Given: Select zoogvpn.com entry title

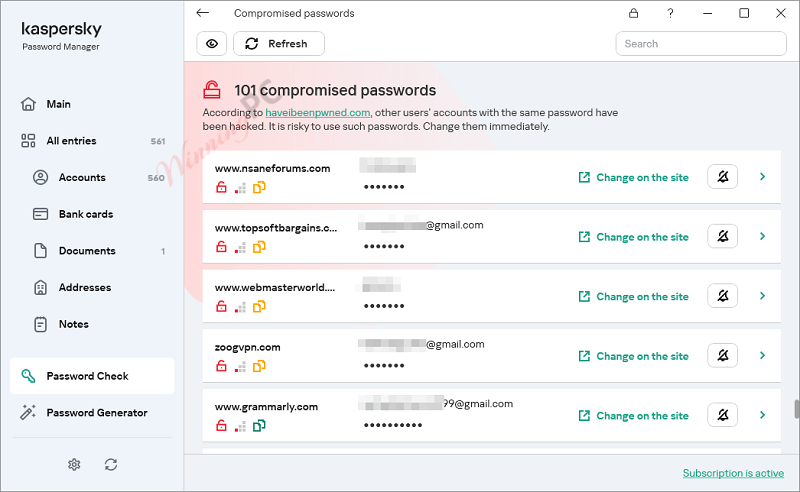Looking at the screenshot, I should pyautogui.click(x=247, y=348).
